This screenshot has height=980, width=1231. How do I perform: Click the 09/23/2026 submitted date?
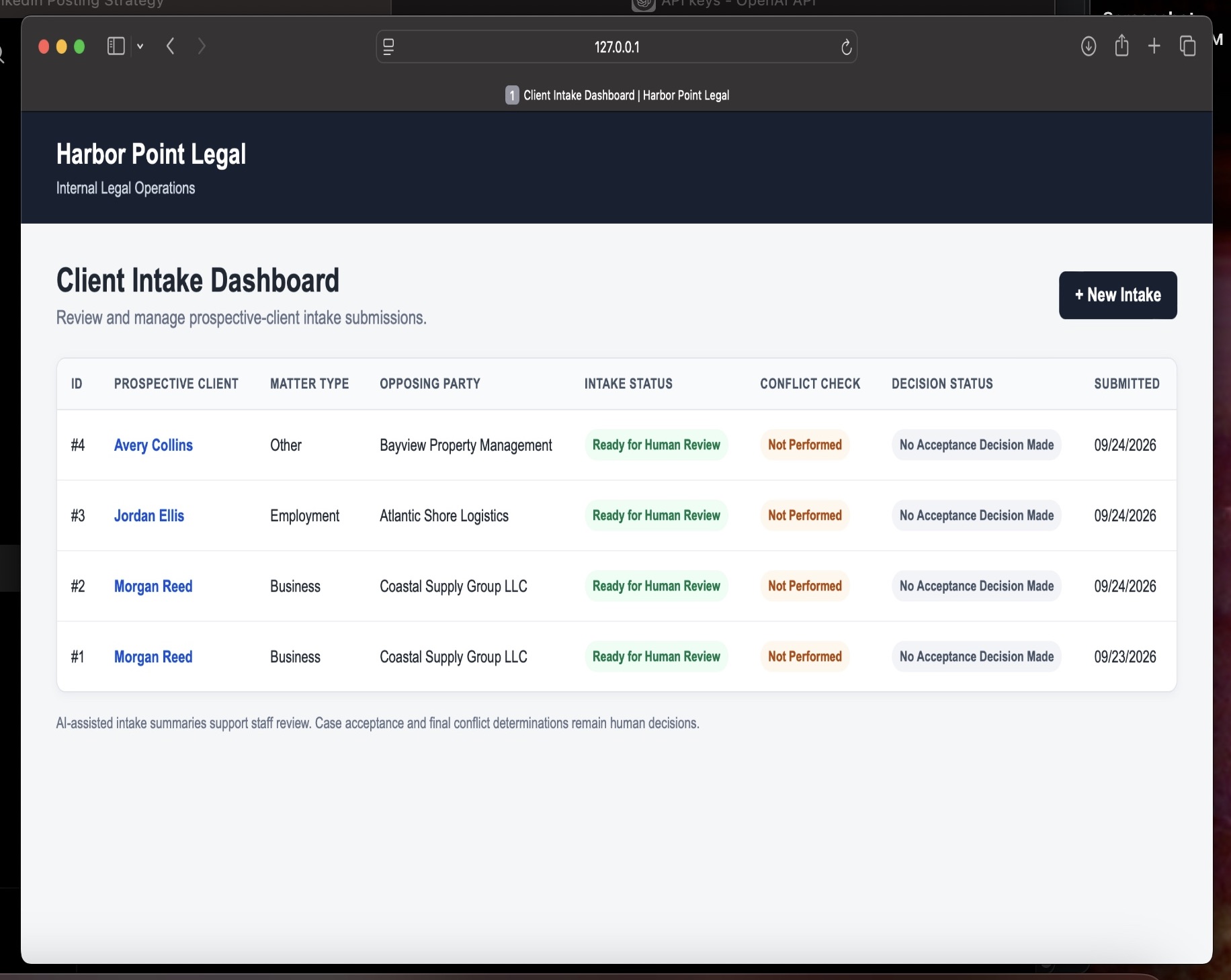pos(1125,657)
